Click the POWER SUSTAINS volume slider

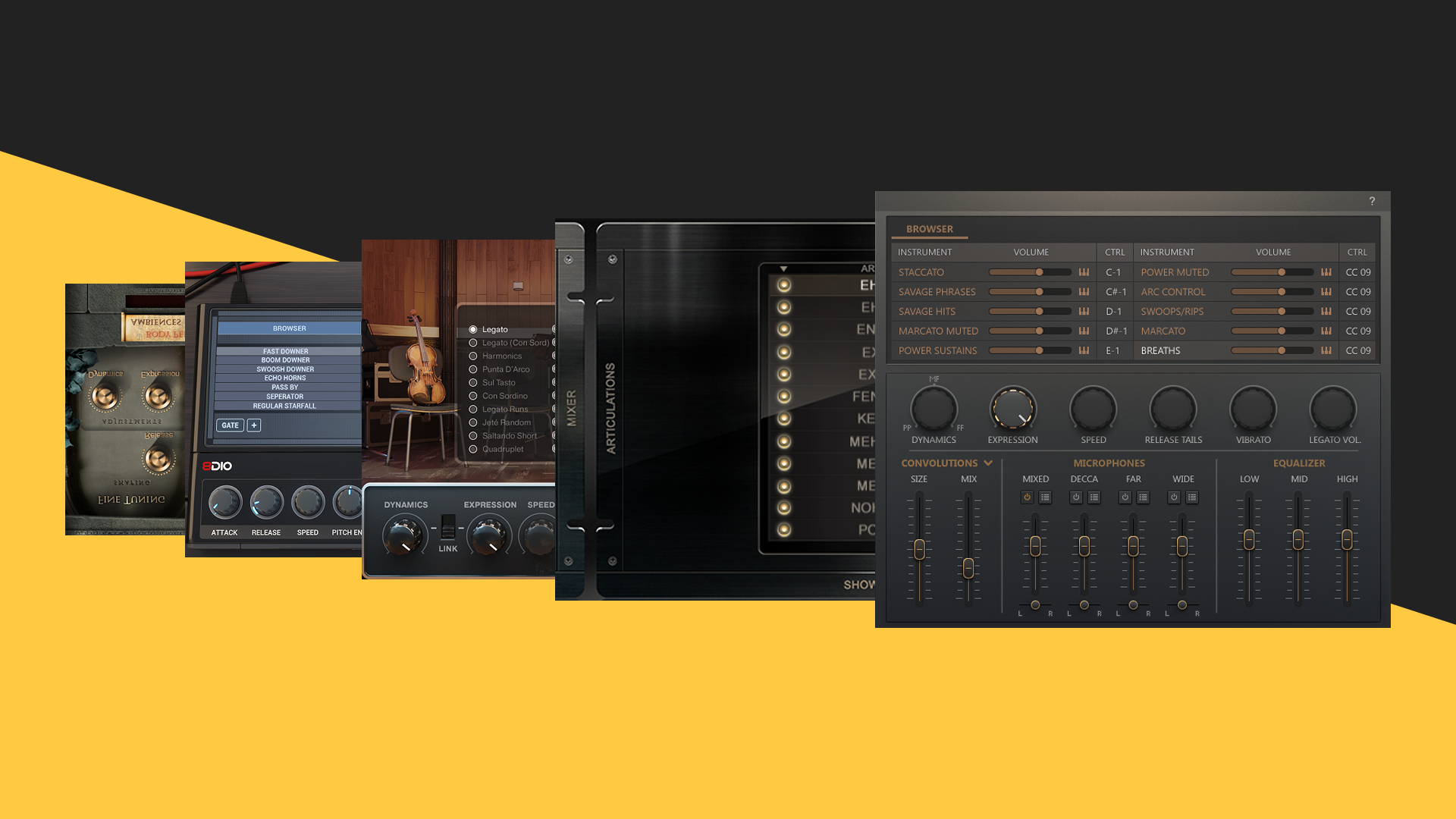pyautogui.click(x=1040, y=350)
